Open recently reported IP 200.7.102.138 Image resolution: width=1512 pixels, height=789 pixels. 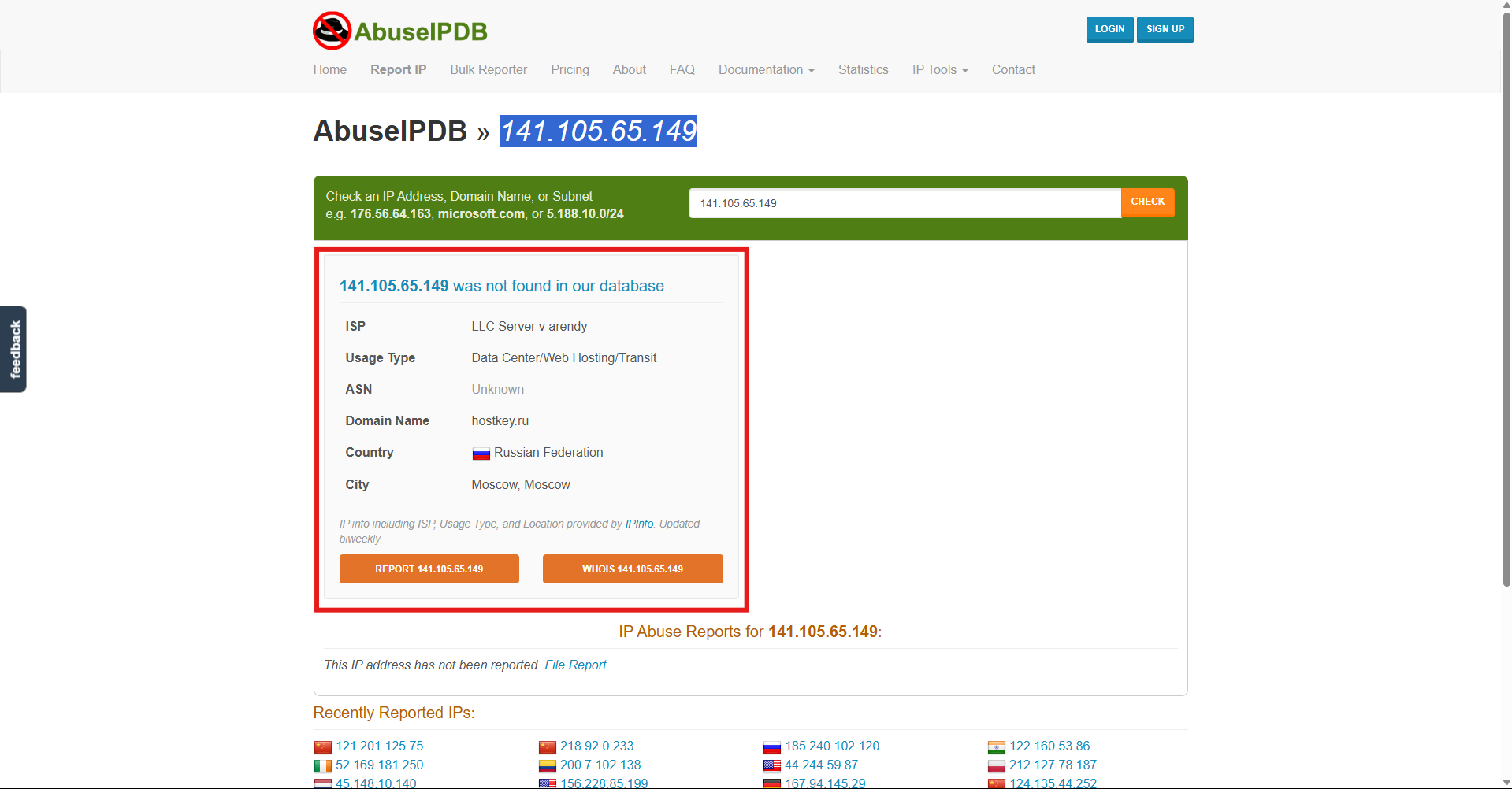click(x=600, y=765)
